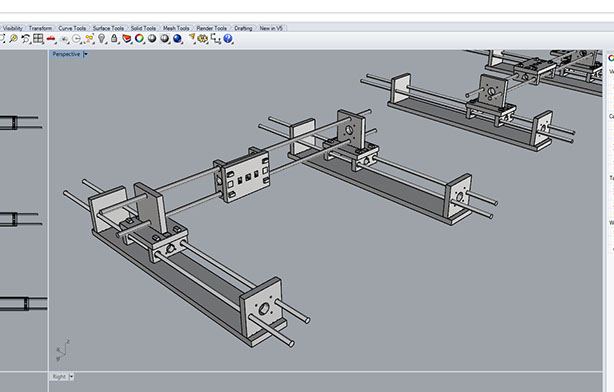
Task: Open the Visibility toolbar tab
Action: (13, 28)
